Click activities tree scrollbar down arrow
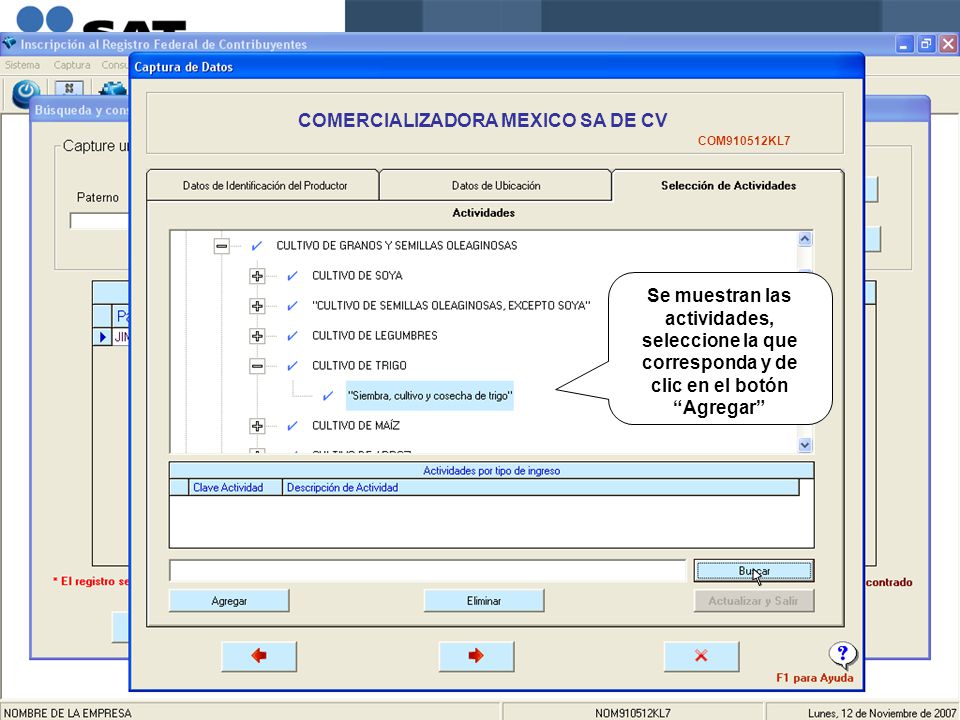 [x=805, y=445]
